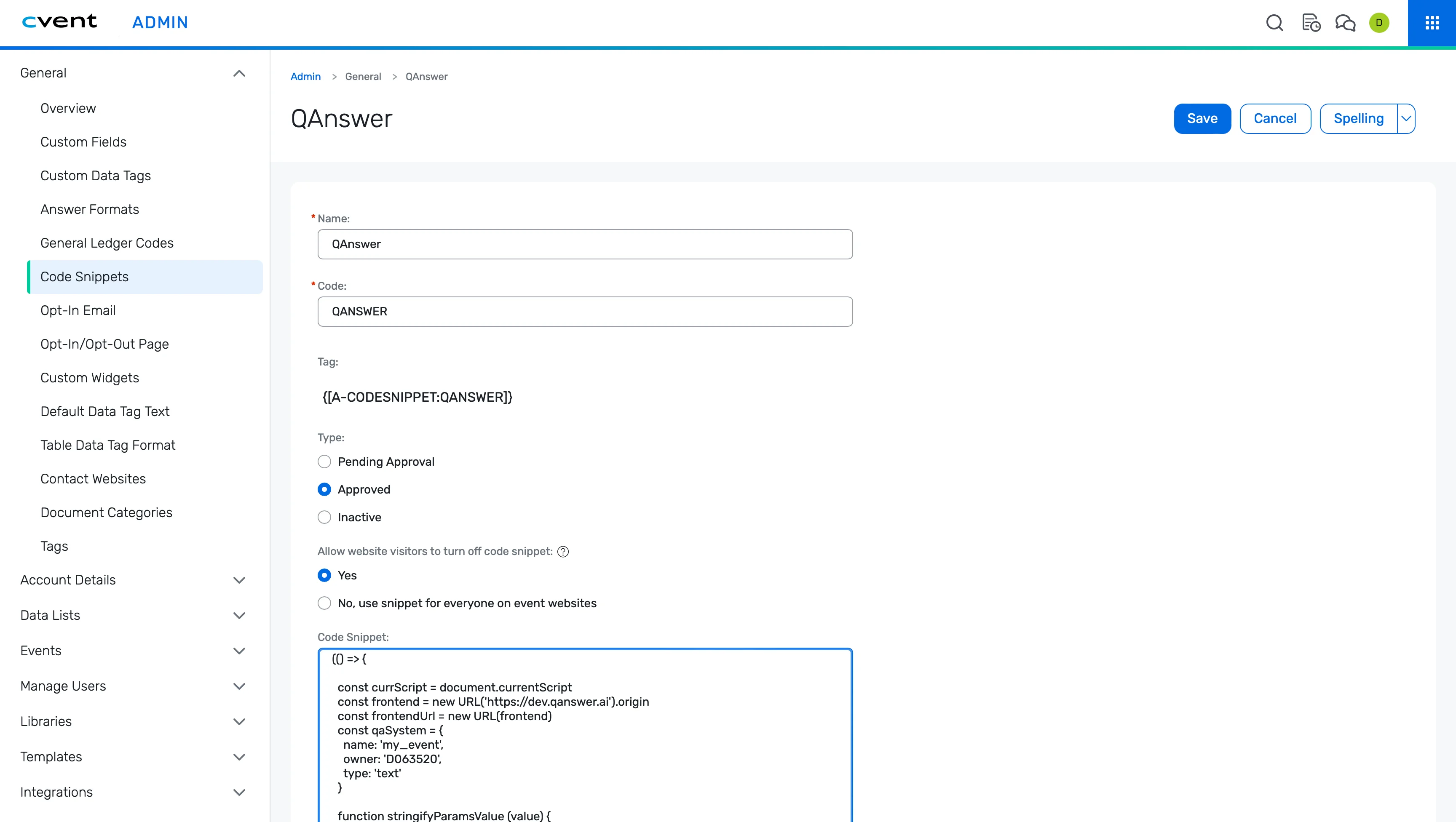Image resolution: width=1456 pixels, height=822 pixels.
Task: Expand the Events section
Action: pos(239,651)
